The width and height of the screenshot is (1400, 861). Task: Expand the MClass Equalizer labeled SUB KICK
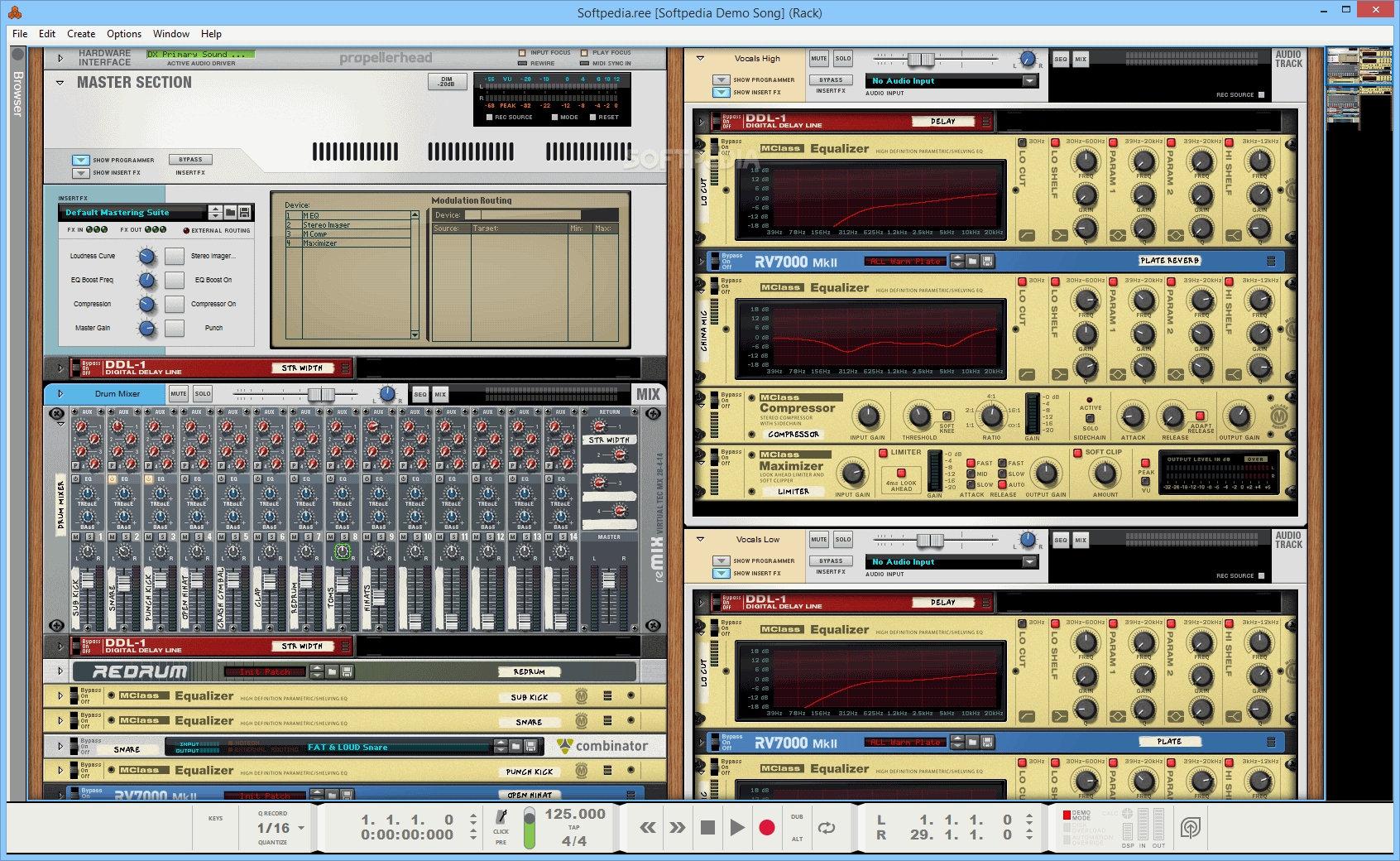60,696
